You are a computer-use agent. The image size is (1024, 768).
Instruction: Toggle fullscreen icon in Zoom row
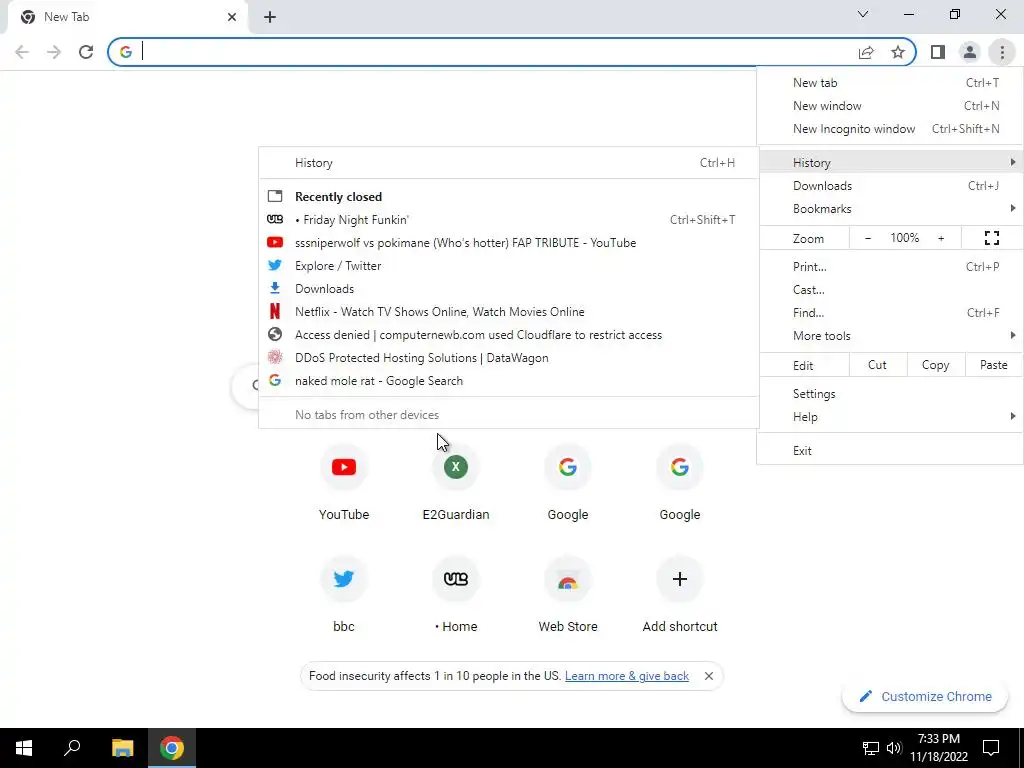[991, 238]
